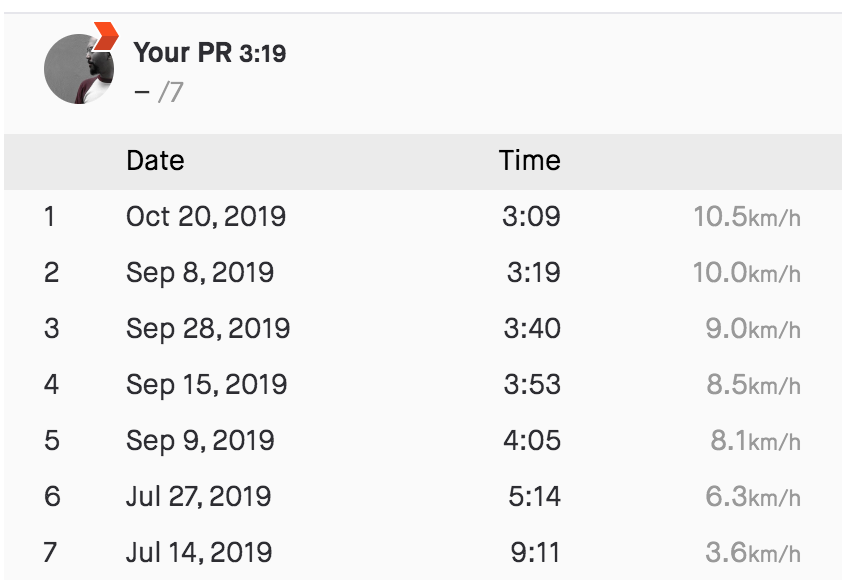Screen dimensions: 850x580
Task: Open the Jul 27, 2019 effort
Action: (x=198, y=496)
